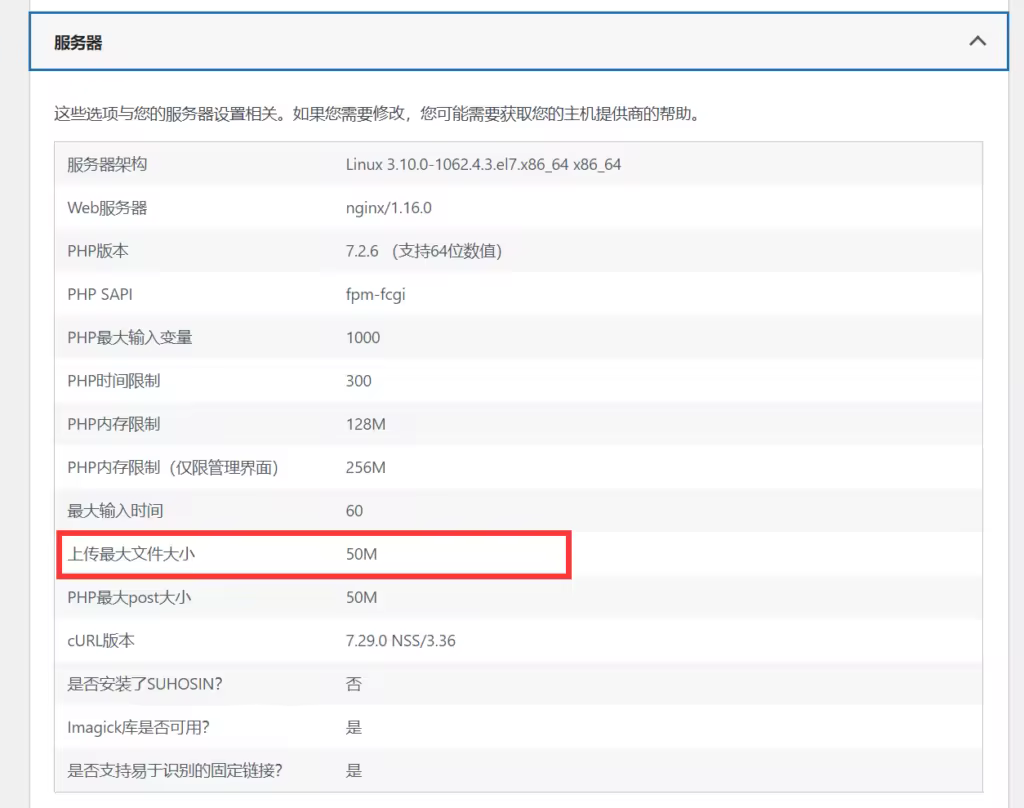
Task: Click the highlighted 上传最大文件大小 label
Action: point(131,554)
